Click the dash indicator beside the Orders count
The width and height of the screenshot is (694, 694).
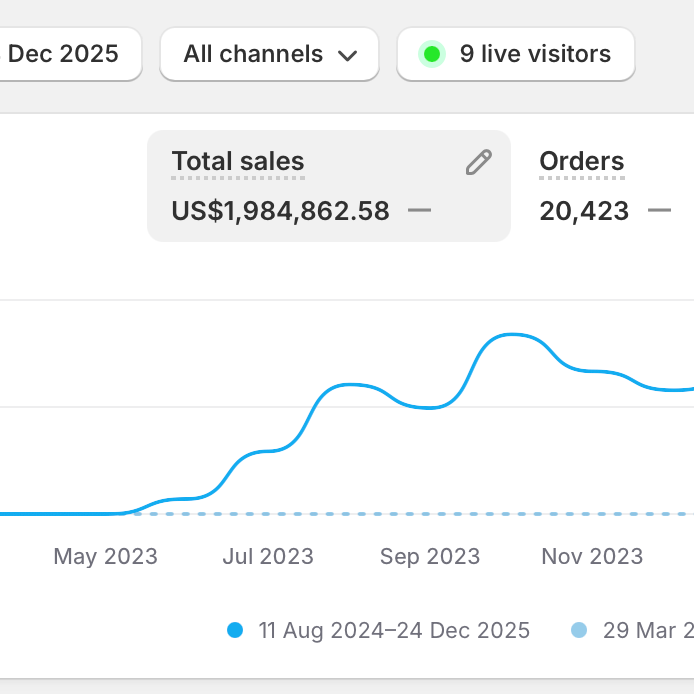[659, 211]
